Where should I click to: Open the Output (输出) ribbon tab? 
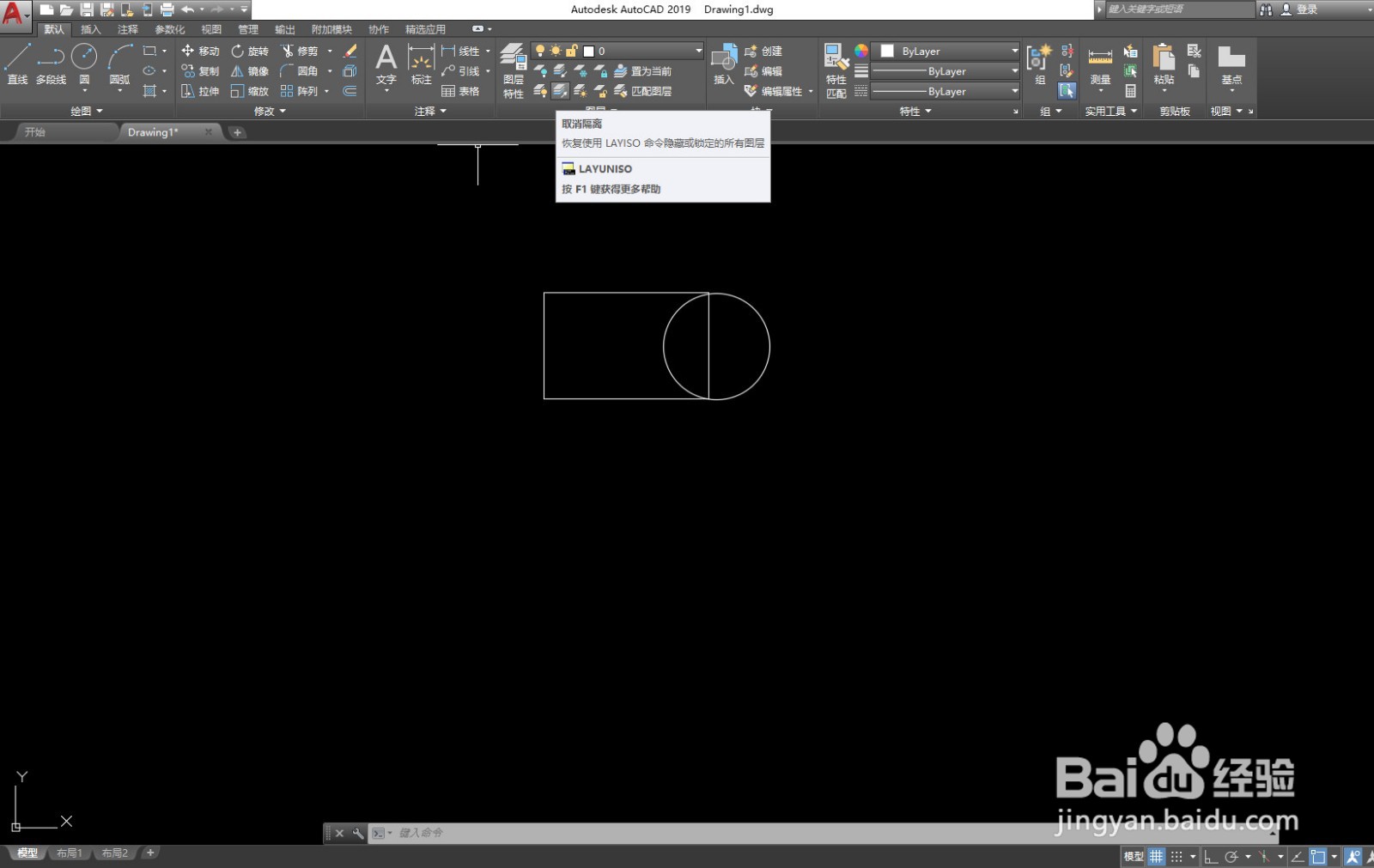point(285,29)
